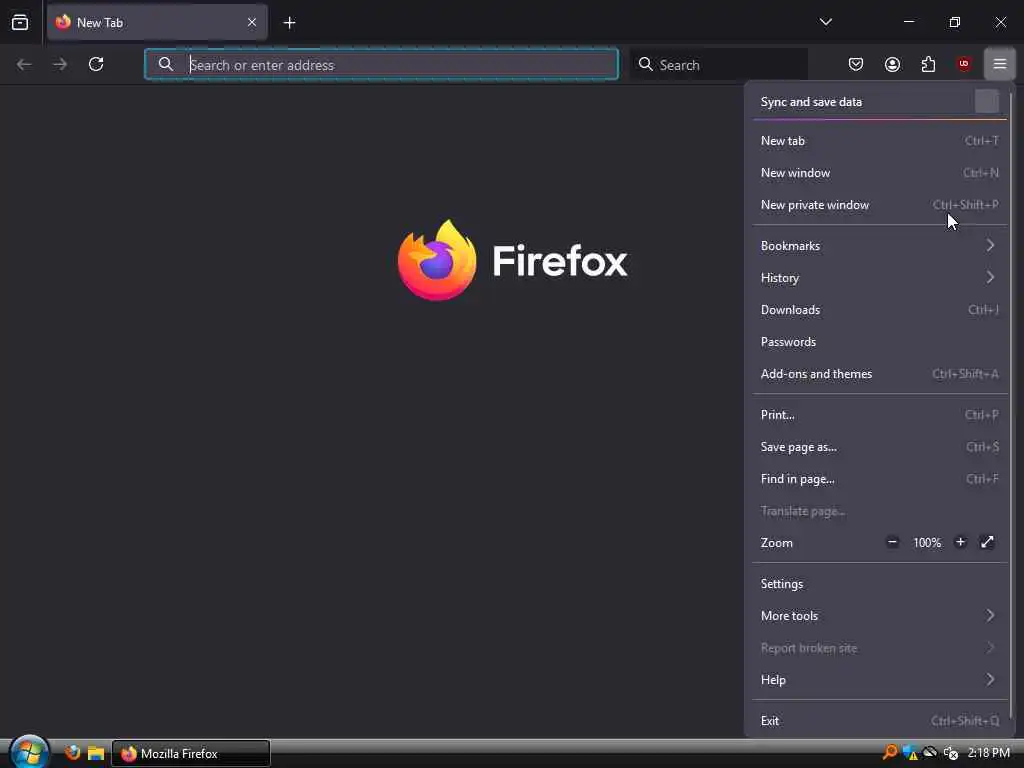This screenshot has height=768, width=1024.
Task: Go forward with the forward arrow
Action: [60, 64]
